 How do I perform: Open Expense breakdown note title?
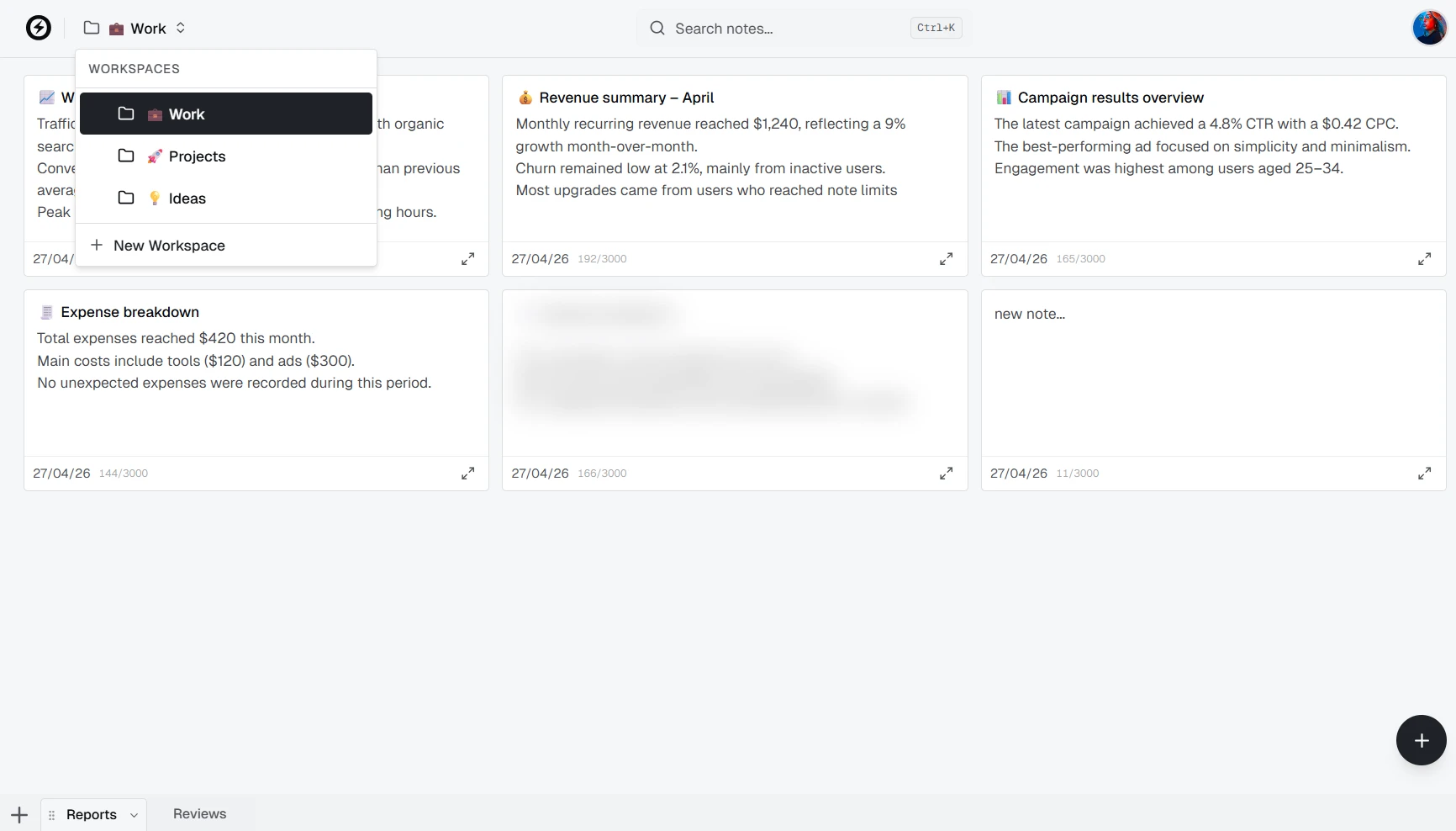[x=130, y=312]
